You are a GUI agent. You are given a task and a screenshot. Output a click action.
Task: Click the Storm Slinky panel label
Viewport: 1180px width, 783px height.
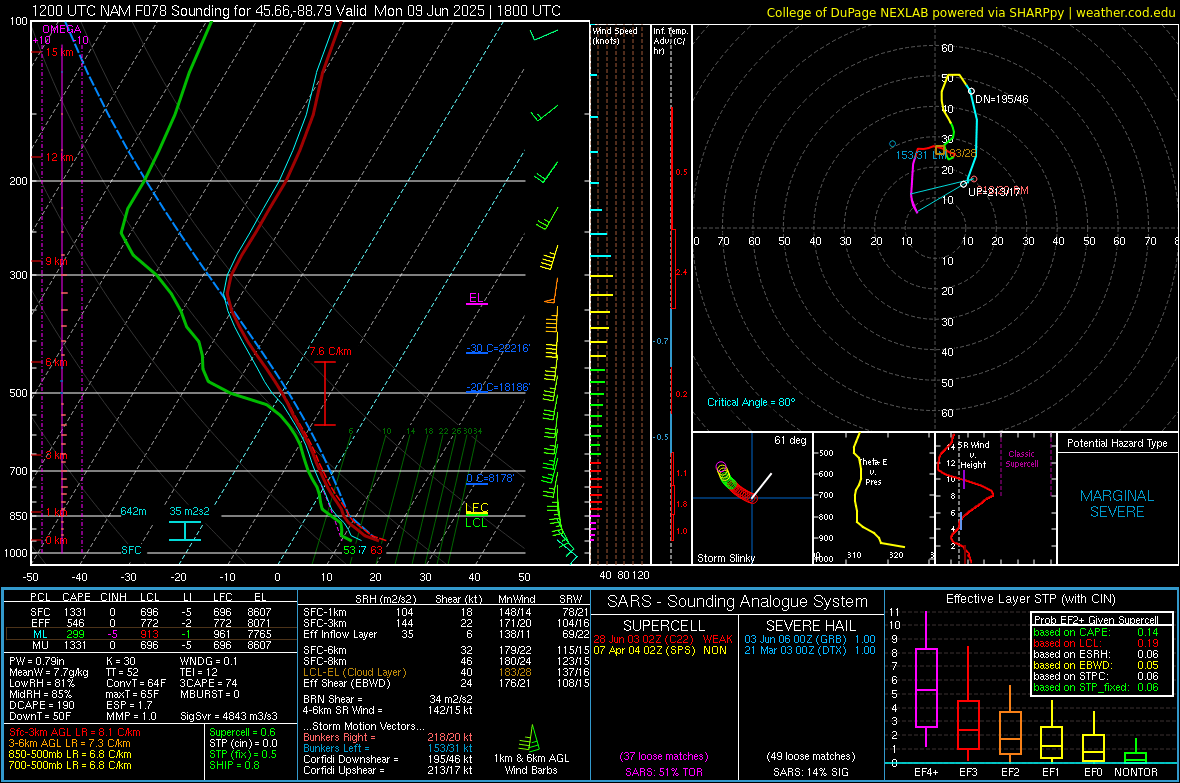(725, 558)
